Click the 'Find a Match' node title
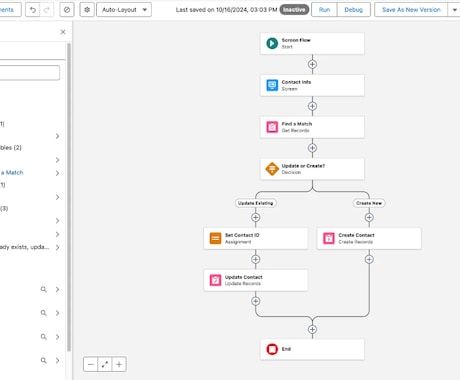 (297, 124)
